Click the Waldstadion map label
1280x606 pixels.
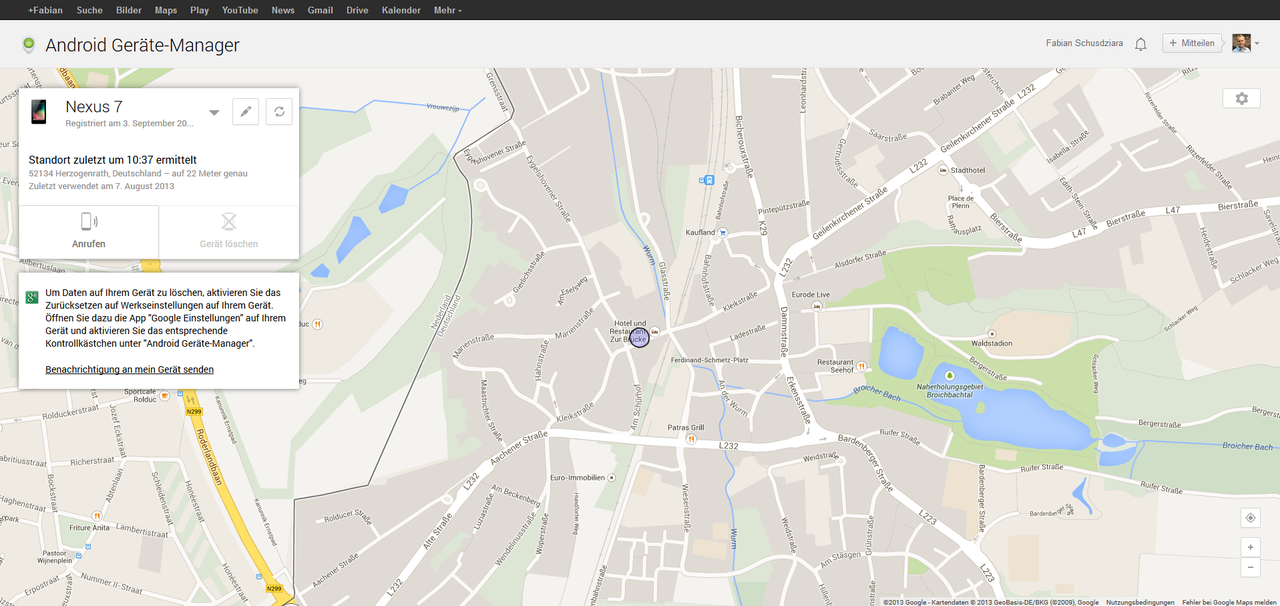coord(992,344)
